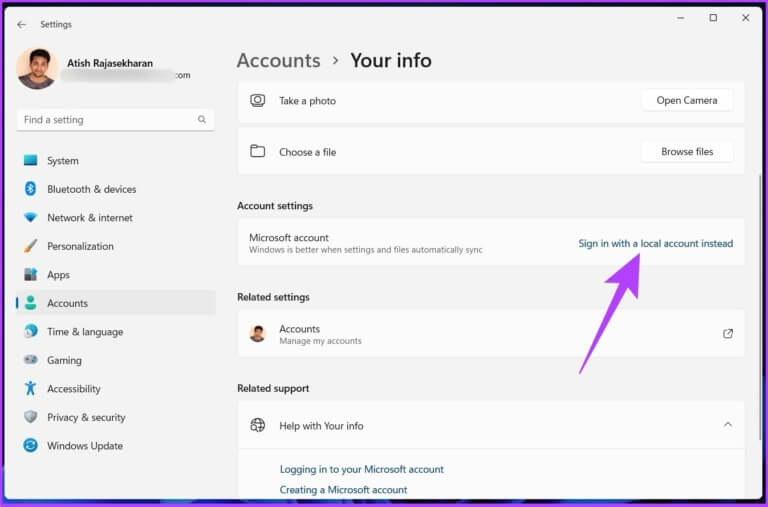The width and height of the screenshot is (768, 507).
Task: Go to Bluetooth & devices label
Action: (x=92, y=189)
